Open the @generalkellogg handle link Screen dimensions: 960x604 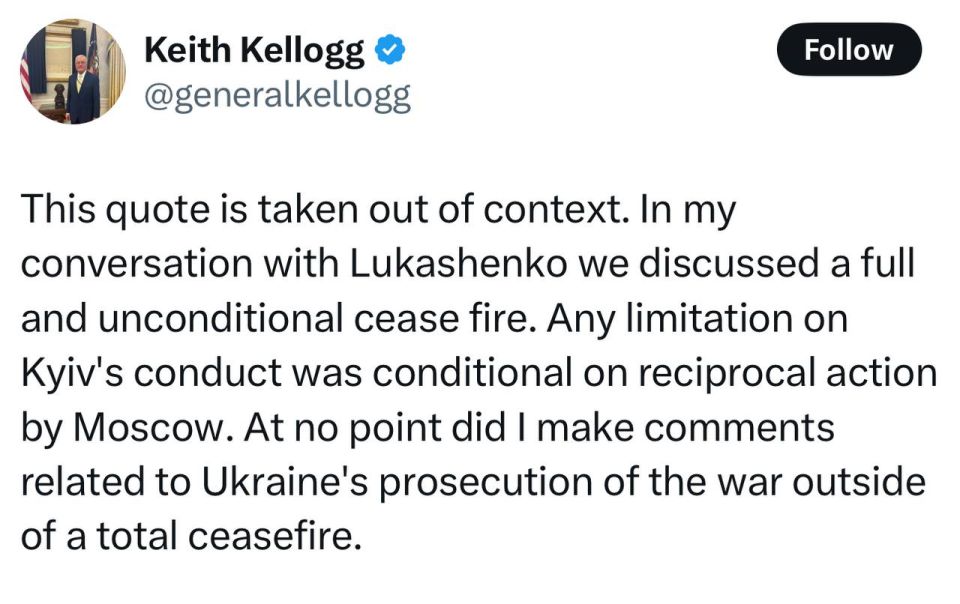(x=277, y=96)
